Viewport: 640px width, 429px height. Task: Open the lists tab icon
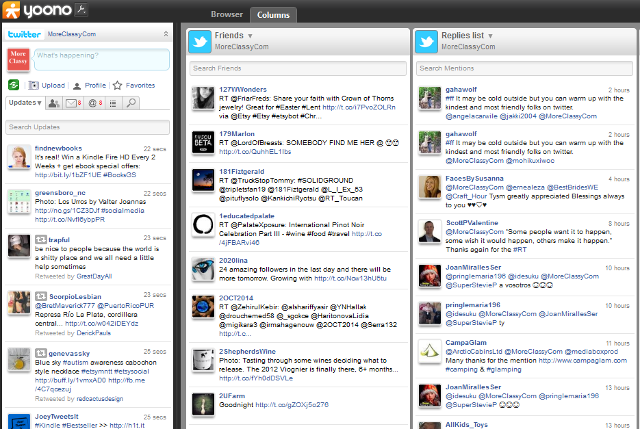coord(113,103)
